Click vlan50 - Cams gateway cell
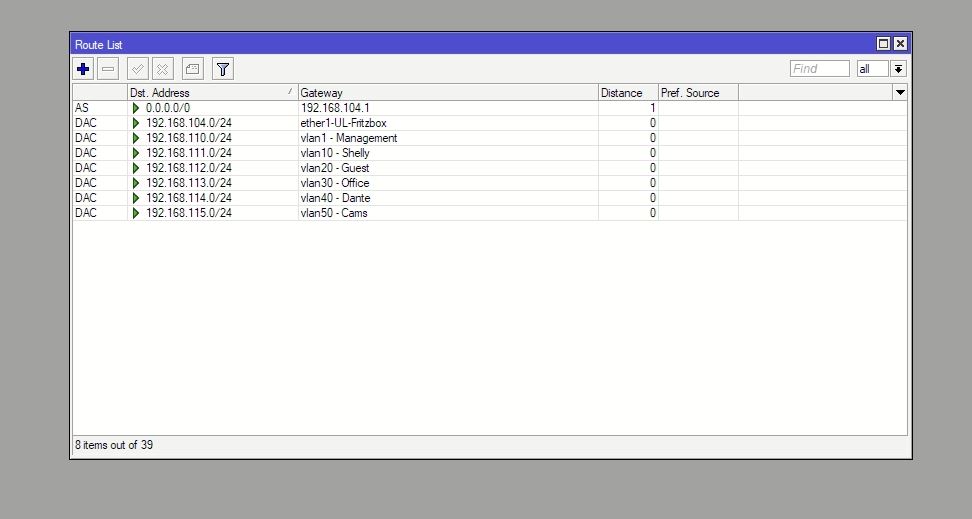Screen dimensions: 972x519 [448, 213]
